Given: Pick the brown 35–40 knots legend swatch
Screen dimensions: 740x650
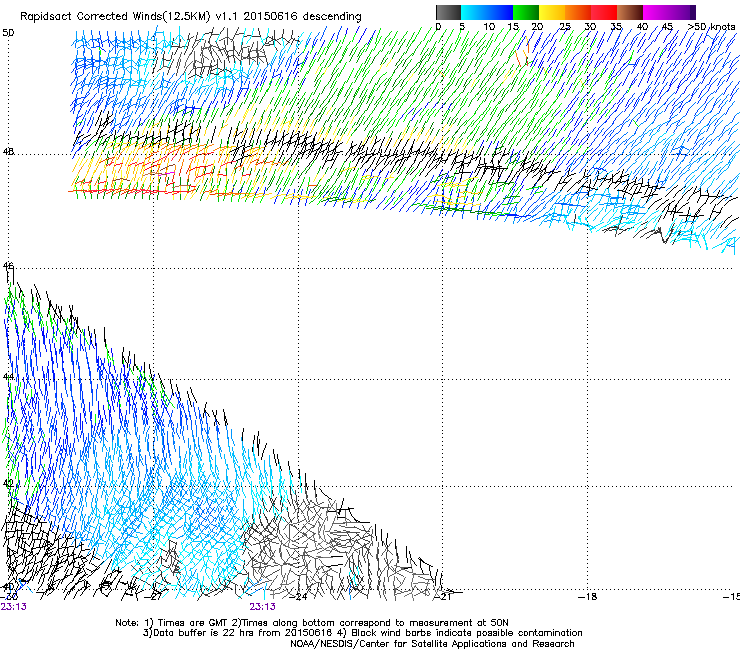Looking at the screenshot, I should click(x=630, y=12).
